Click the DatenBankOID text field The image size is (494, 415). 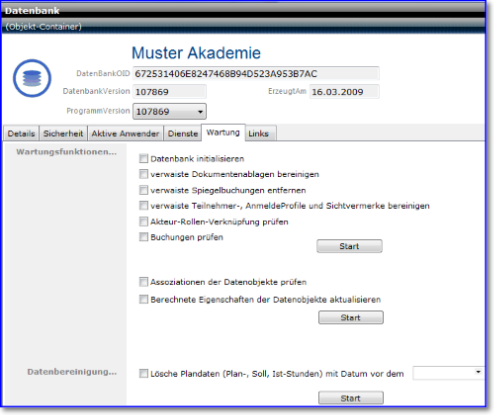tap(256, 73)
